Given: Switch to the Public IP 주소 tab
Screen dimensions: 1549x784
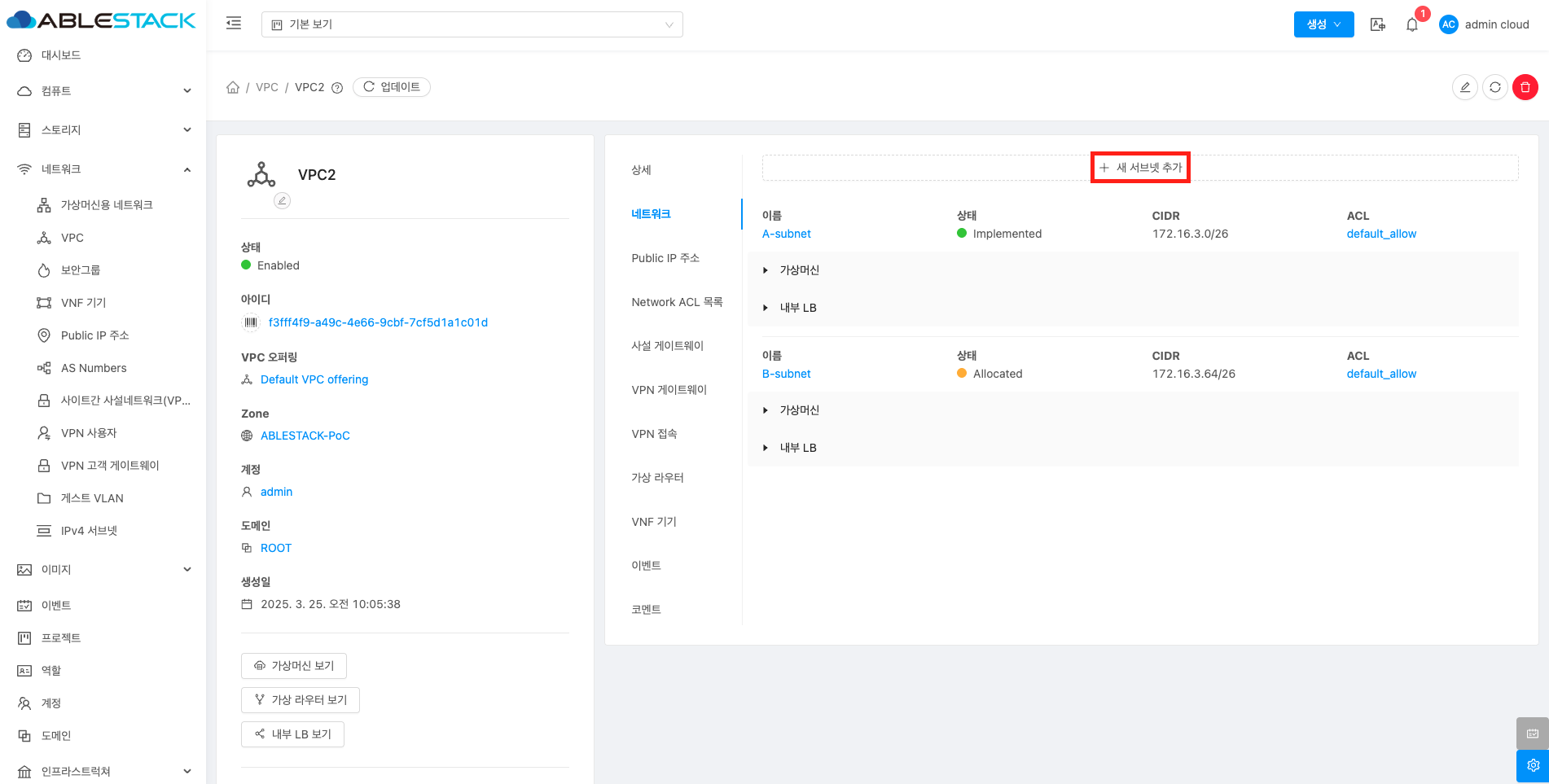Looking at the screenshot, I should click(665, 258).
